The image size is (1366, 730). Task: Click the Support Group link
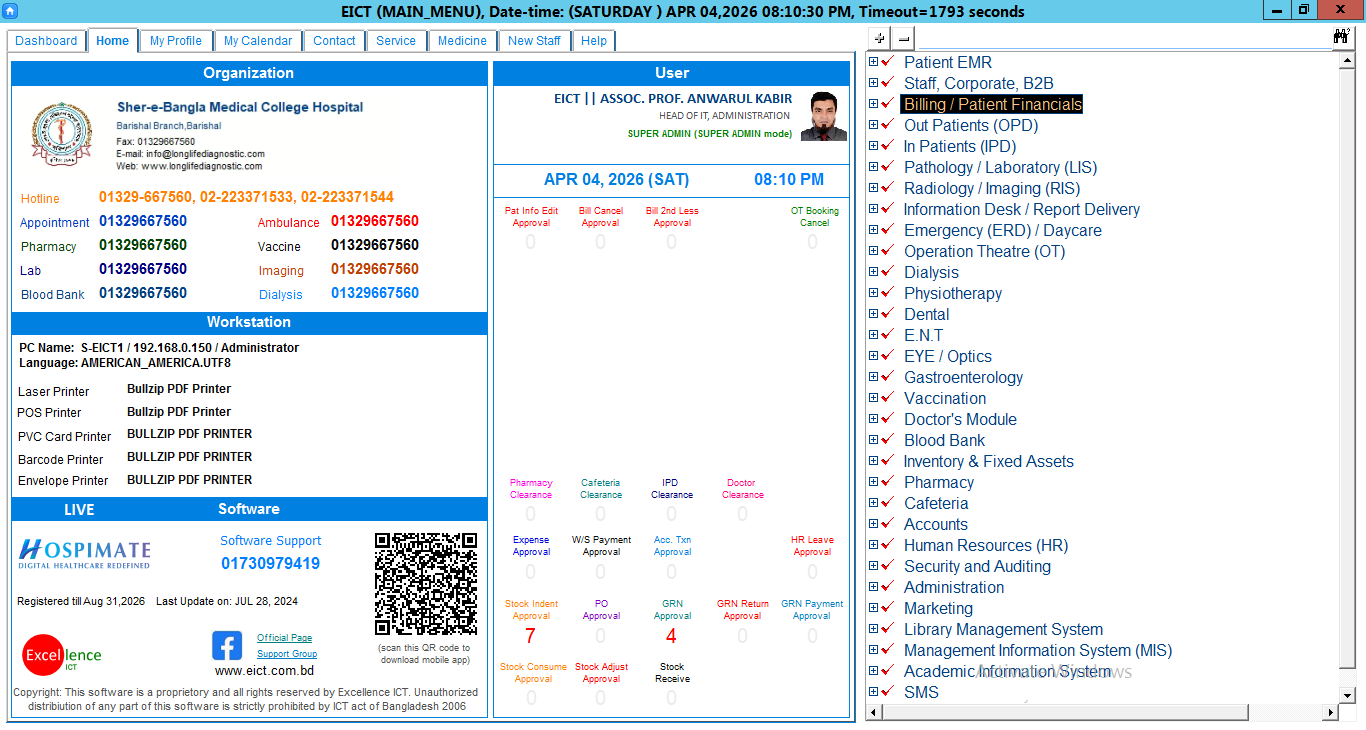tap(287, 654)
